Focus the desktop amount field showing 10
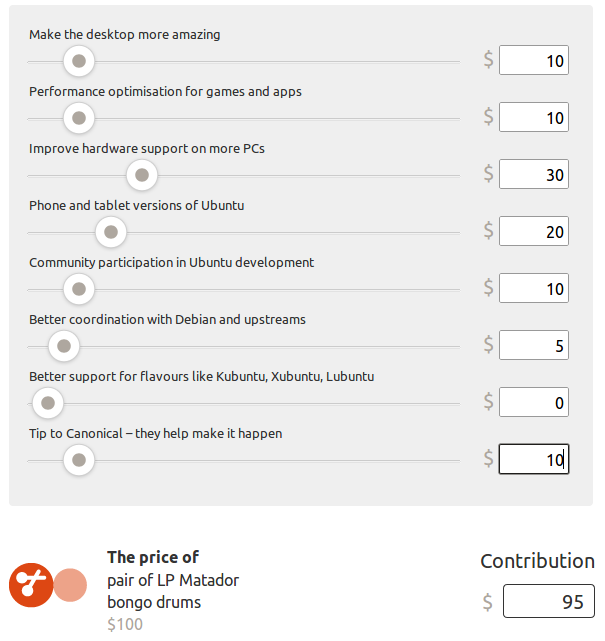The width and height of the screenshot is (605, 641). click(534, 61)
